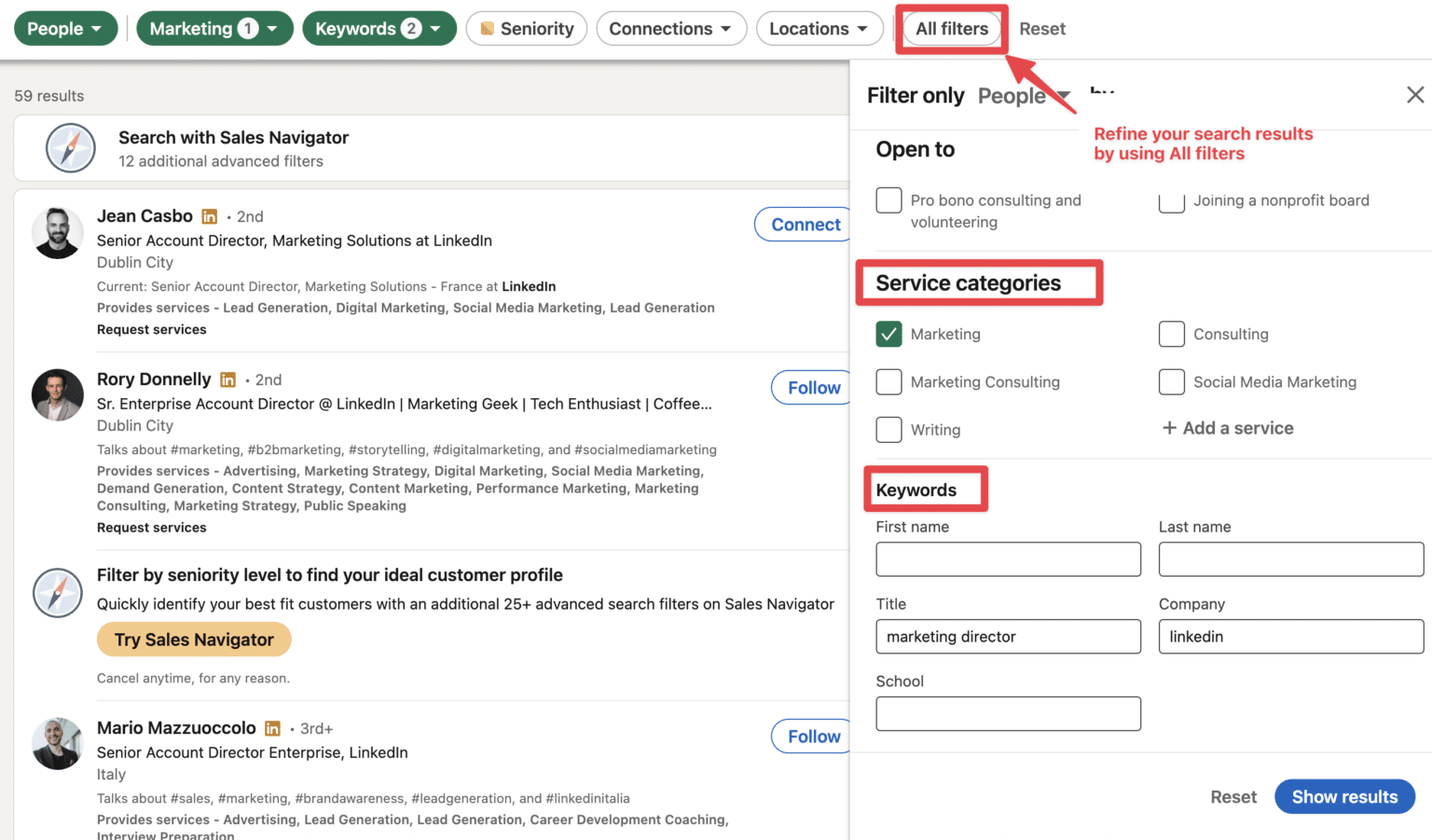Click the LinkedIn badge beside Rory Donnelly's name

(x=227, y=379)
